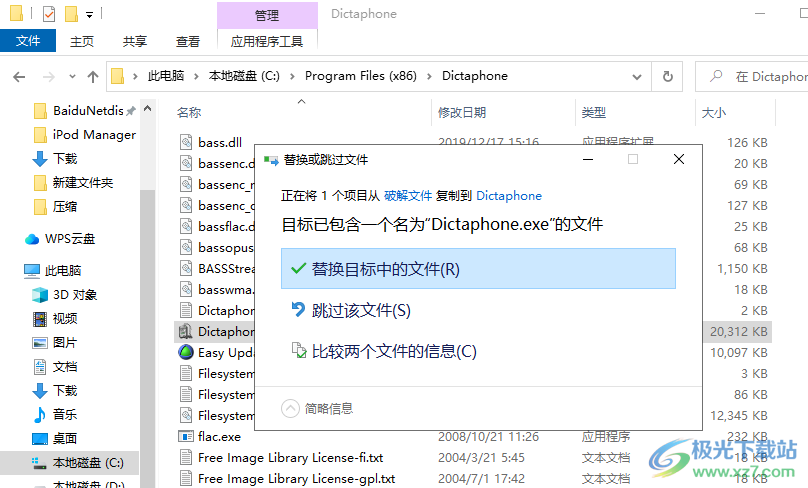Image resolution: width=808 pixels, height=488 pixels.
Task: Open the 文件 ribbon tab
Action: point(28,41)
